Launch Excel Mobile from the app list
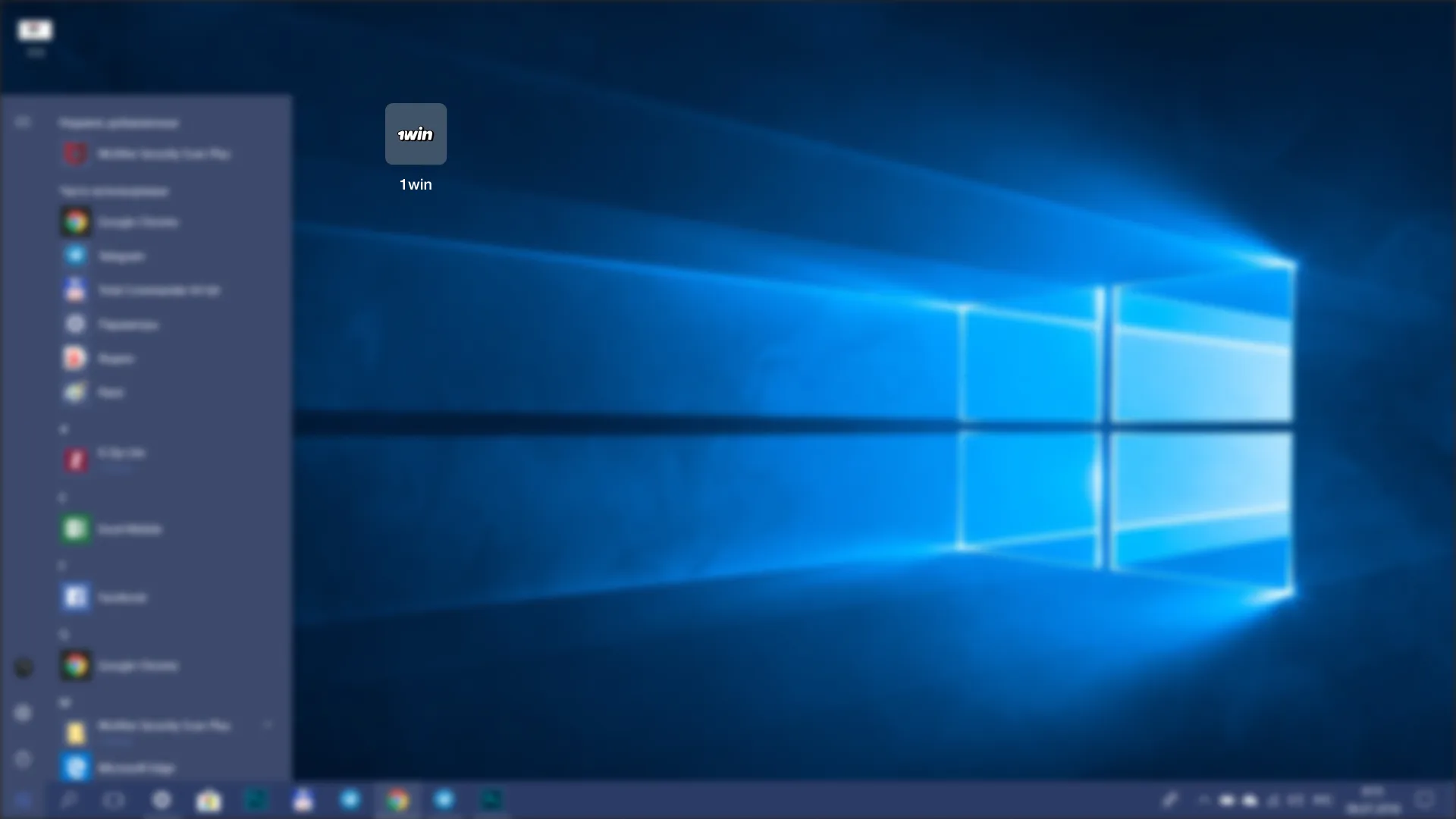The height and width of the screenshot is (819, 1456). click(129, 529)
